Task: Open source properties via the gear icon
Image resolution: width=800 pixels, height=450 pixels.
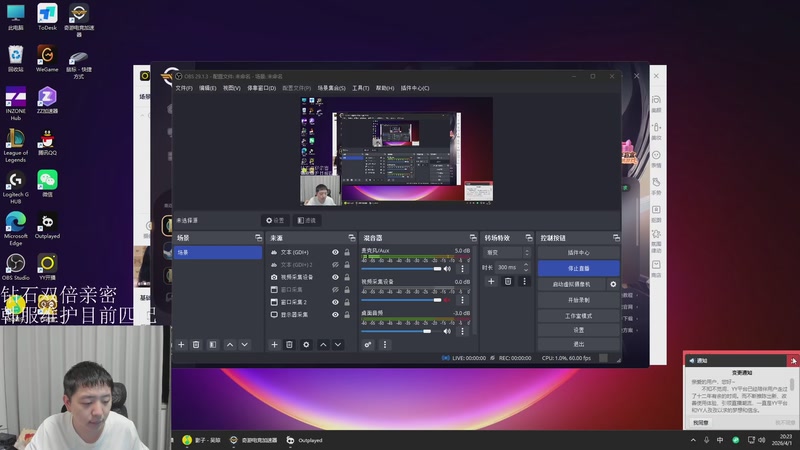Action: pyautogui.click(x=306, y=344)
